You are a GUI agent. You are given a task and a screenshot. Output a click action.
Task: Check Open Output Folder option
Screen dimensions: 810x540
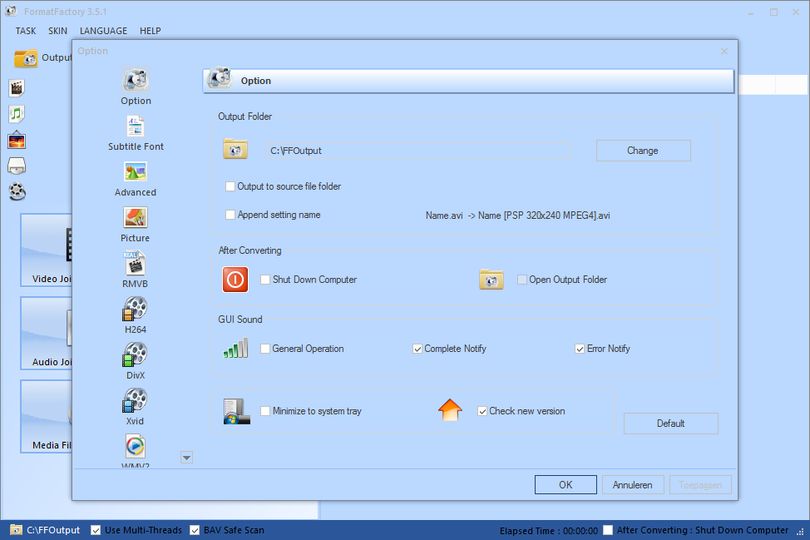point(522,280)
